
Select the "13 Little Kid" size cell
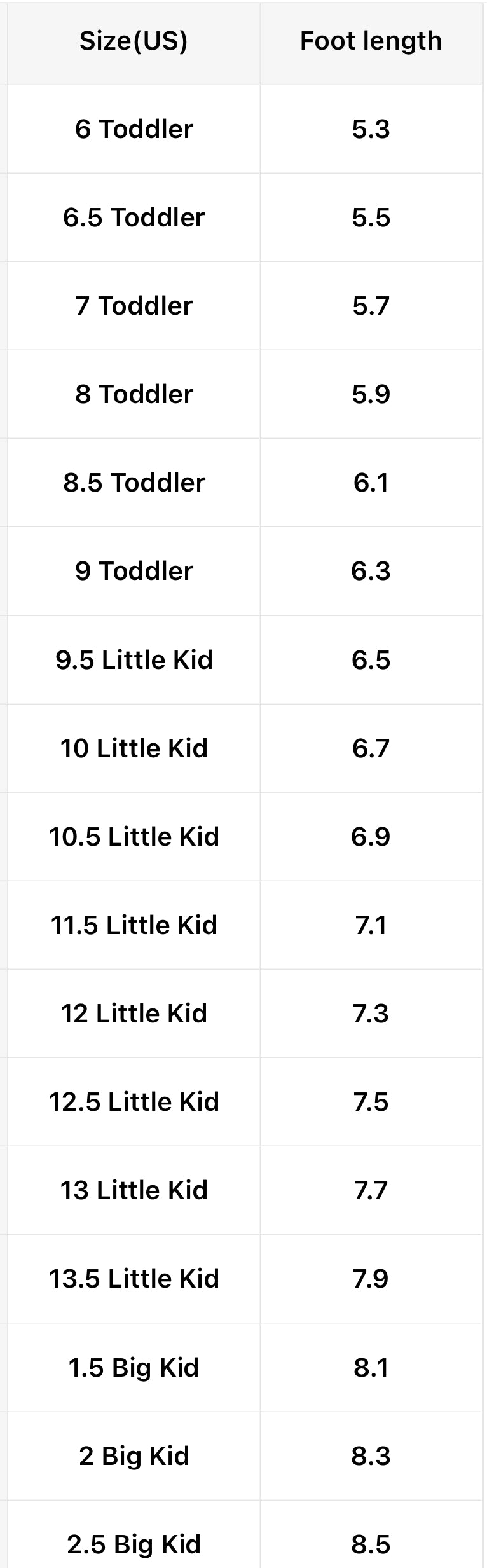point(134,1190)
